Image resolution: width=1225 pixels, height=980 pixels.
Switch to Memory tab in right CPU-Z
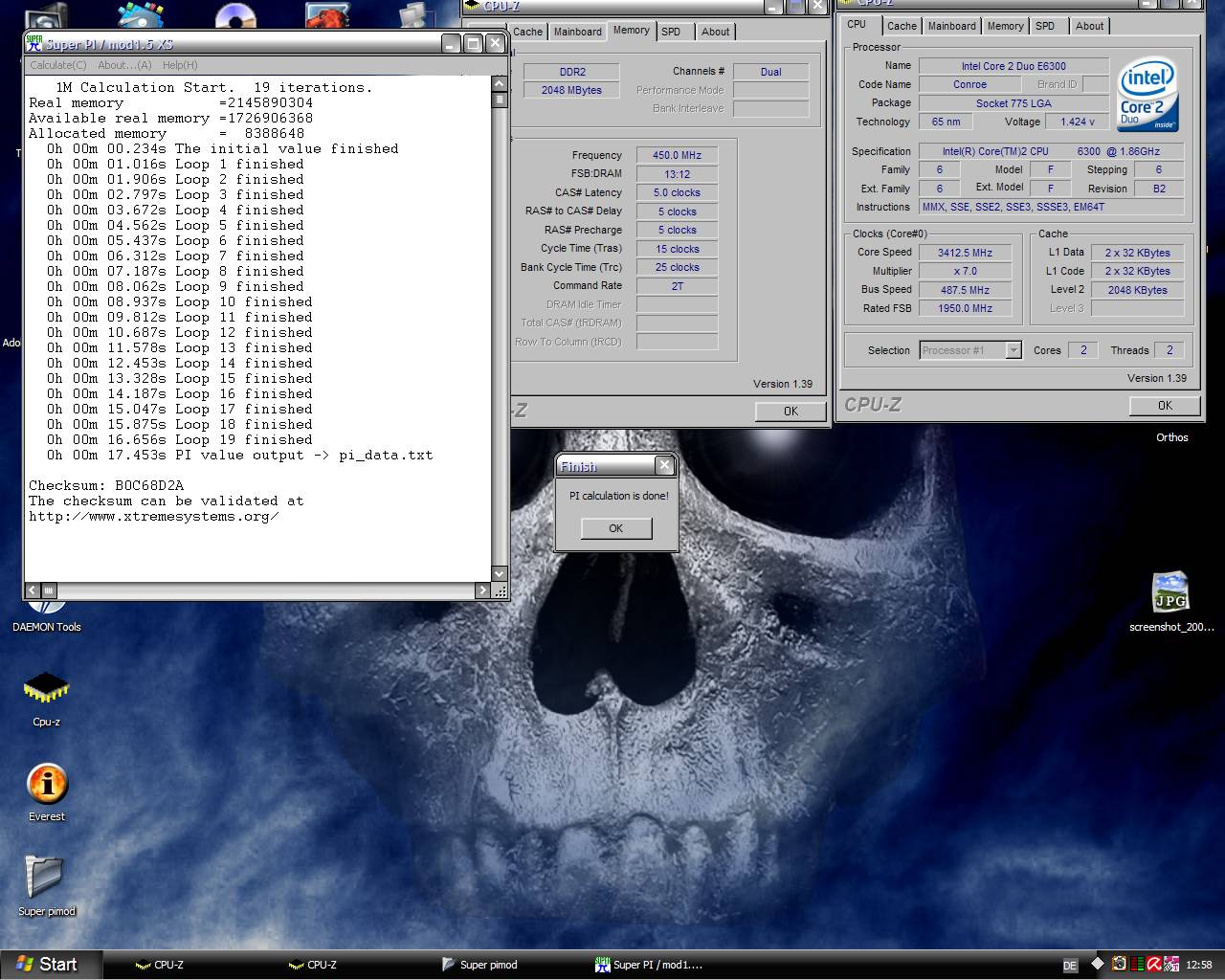pos(1005,26)
